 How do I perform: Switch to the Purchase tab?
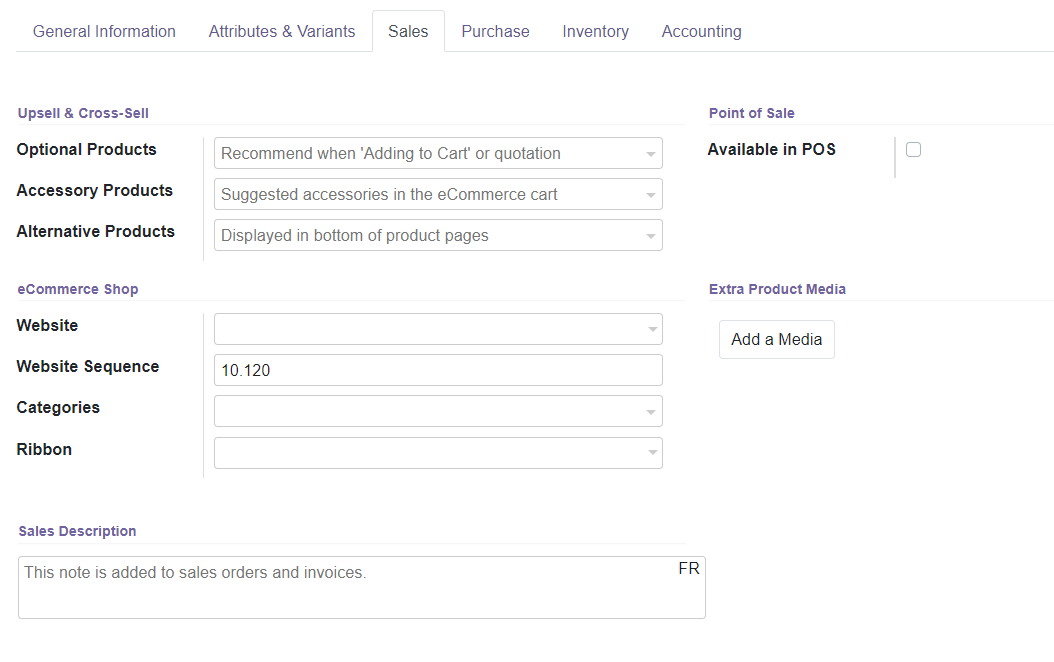coord(495,31)
